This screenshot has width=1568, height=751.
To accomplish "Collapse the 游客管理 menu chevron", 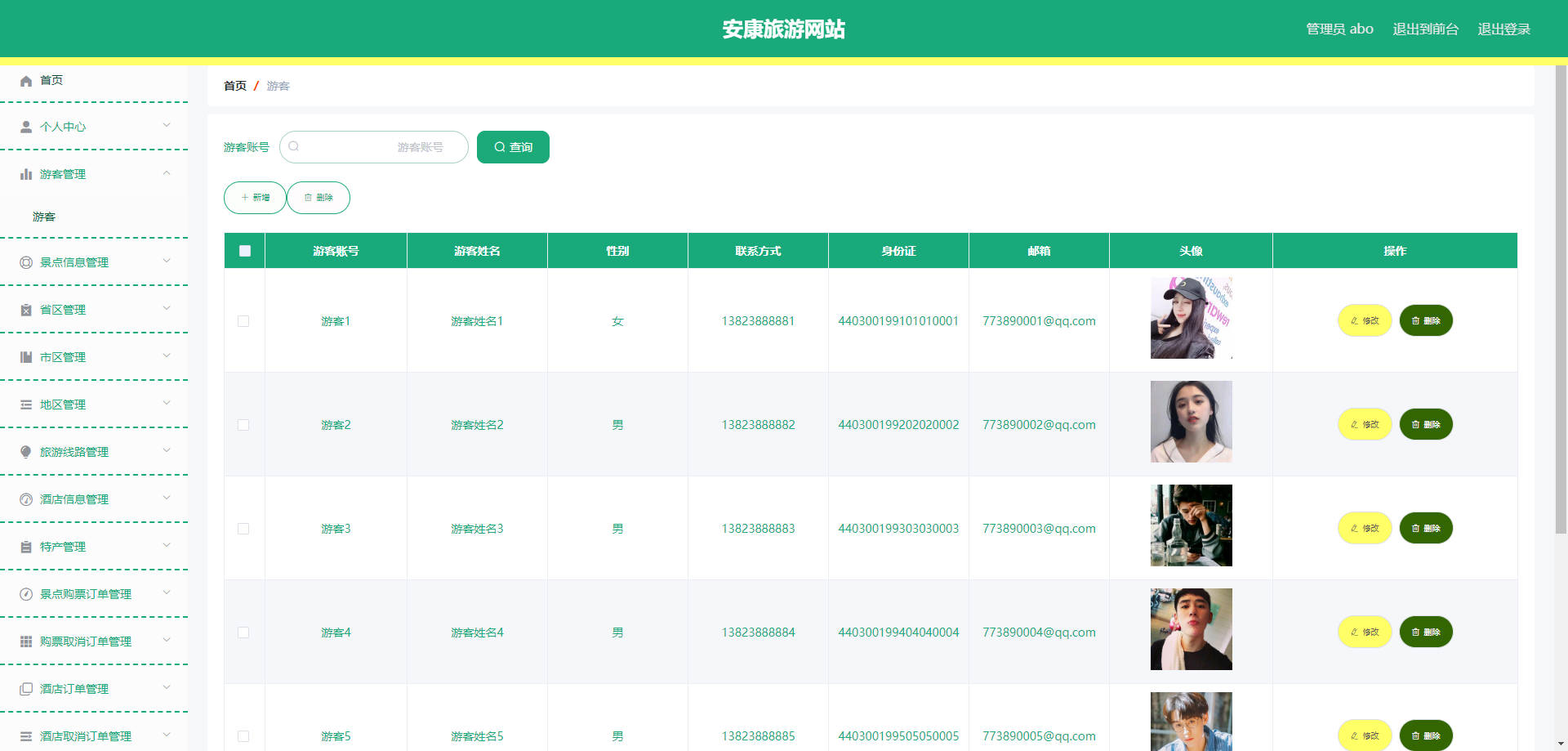I will coord(167,172).
